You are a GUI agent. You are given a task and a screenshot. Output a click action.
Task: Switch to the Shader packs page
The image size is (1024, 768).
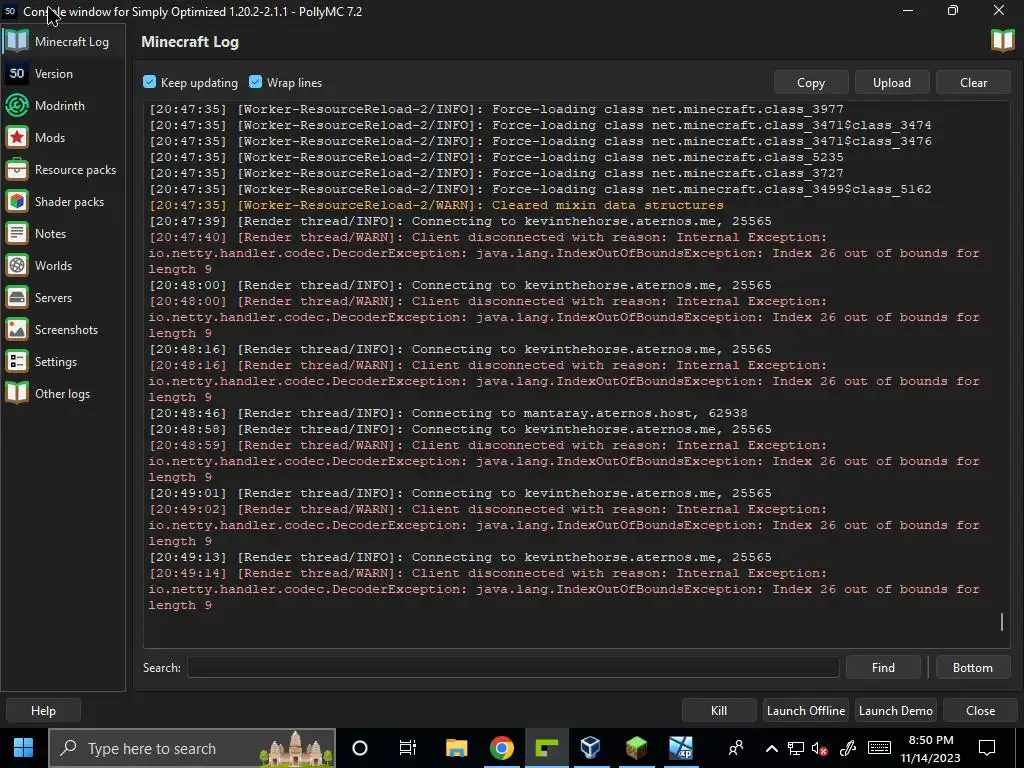(x=63, y=201)
